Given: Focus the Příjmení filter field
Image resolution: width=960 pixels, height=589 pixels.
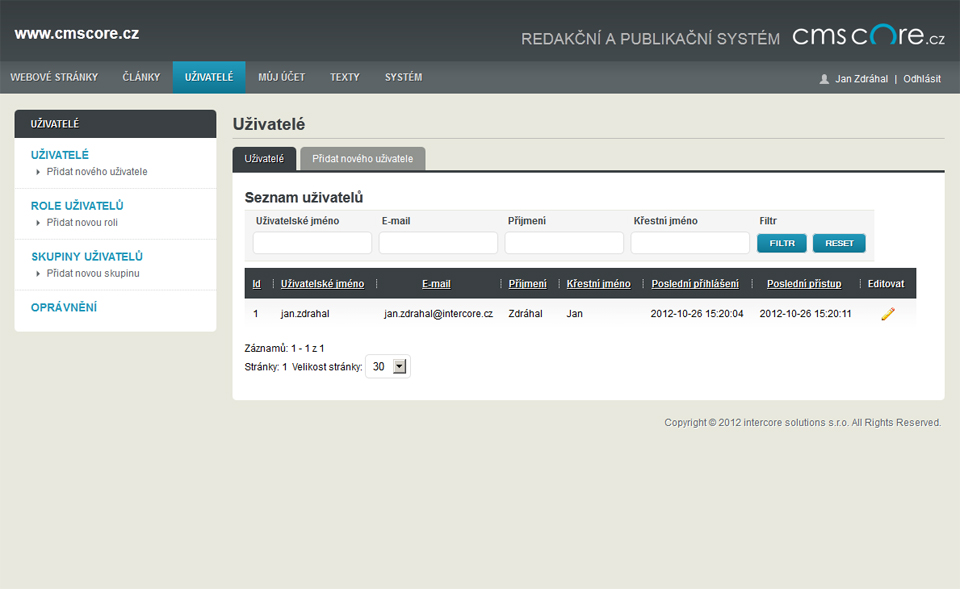Looking at the screenshot, I should click(x=564, y=243).
